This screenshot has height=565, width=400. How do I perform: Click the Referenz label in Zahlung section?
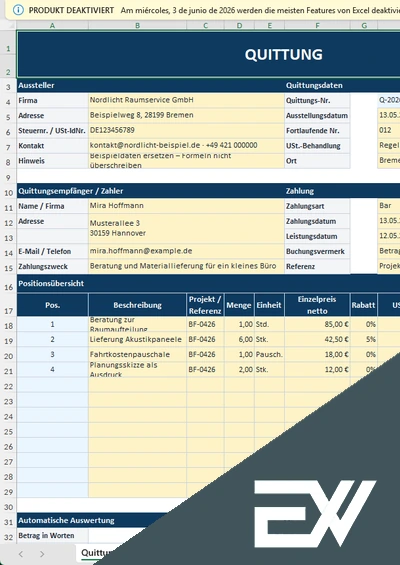(317, 267)
